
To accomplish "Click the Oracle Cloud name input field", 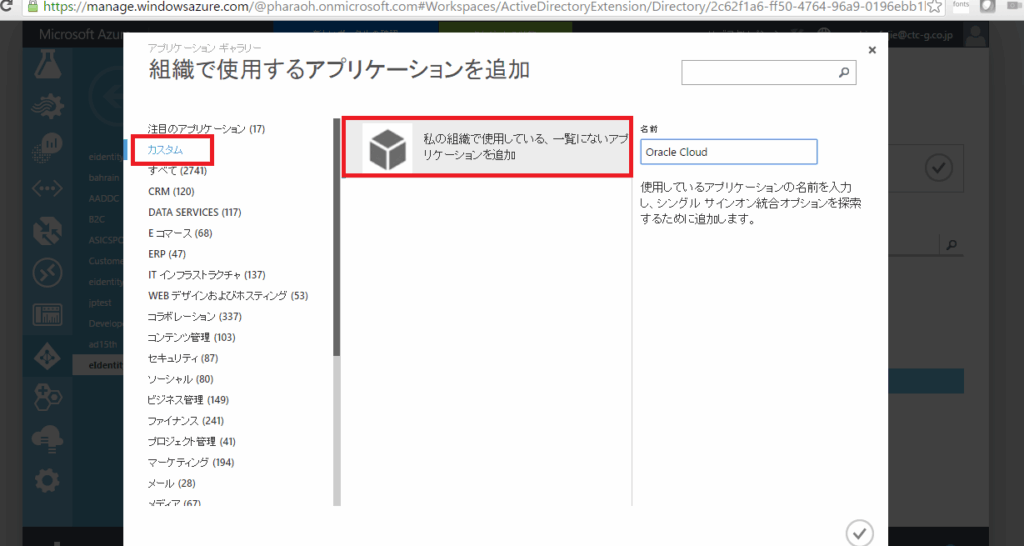I will tap(728, 152).
